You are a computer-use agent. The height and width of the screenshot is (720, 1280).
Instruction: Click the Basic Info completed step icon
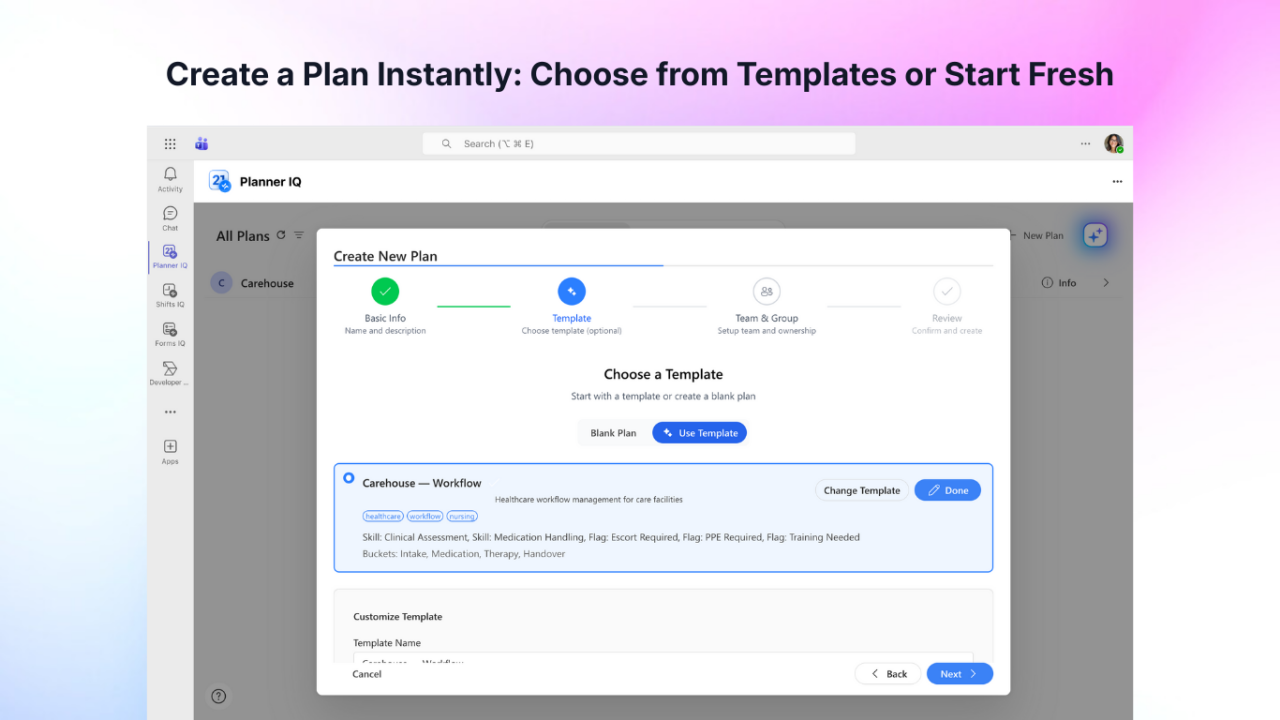pos(385,292)
